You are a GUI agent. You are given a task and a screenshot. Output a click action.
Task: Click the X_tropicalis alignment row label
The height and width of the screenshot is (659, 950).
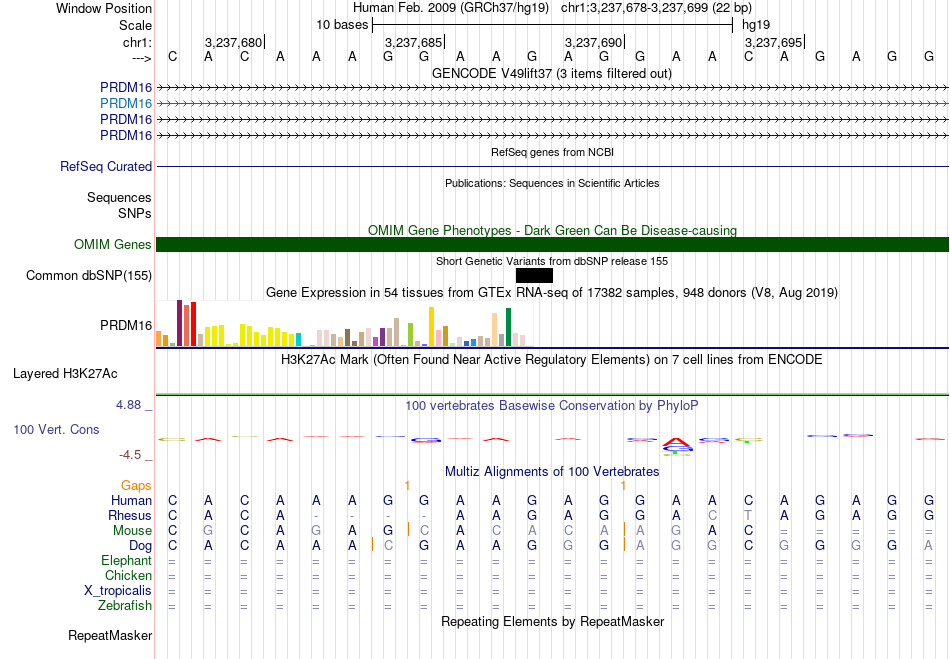pos(118,591)
